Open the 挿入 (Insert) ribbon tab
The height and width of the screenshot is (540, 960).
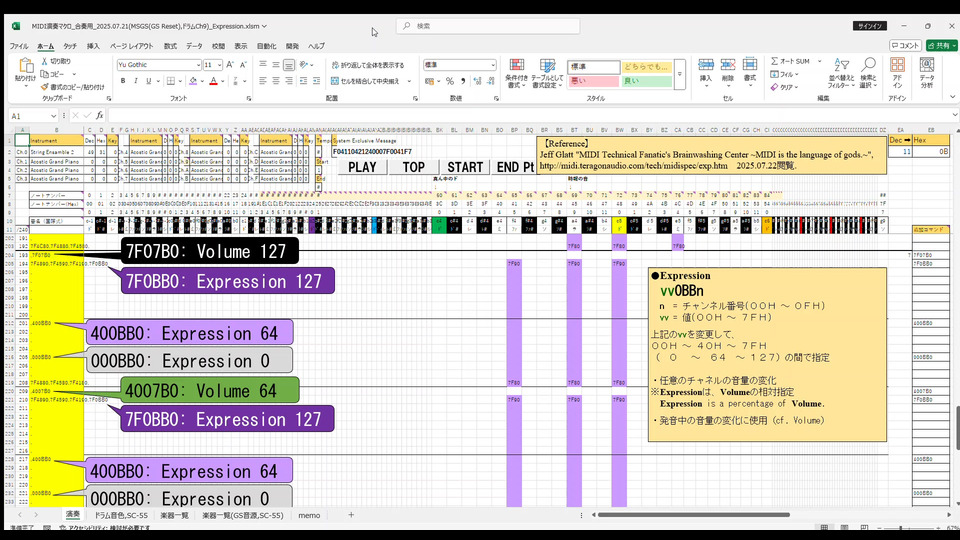[x=93, y=46]
